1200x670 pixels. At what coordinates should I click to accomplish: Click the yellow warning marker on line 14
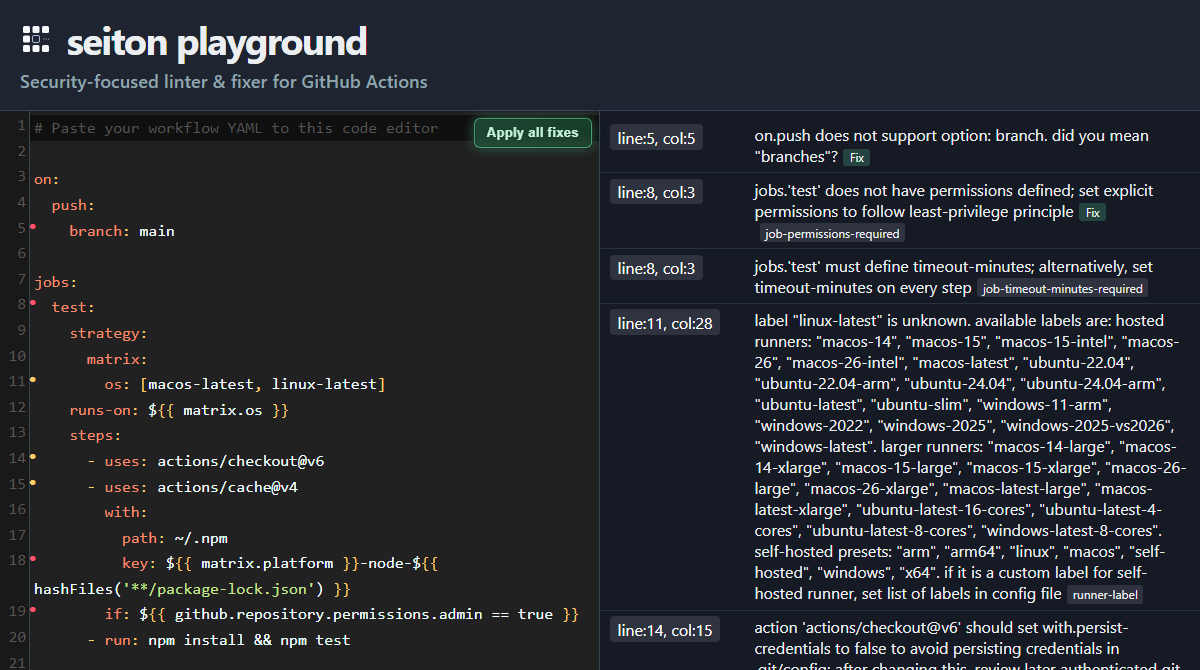pos(32,456)
